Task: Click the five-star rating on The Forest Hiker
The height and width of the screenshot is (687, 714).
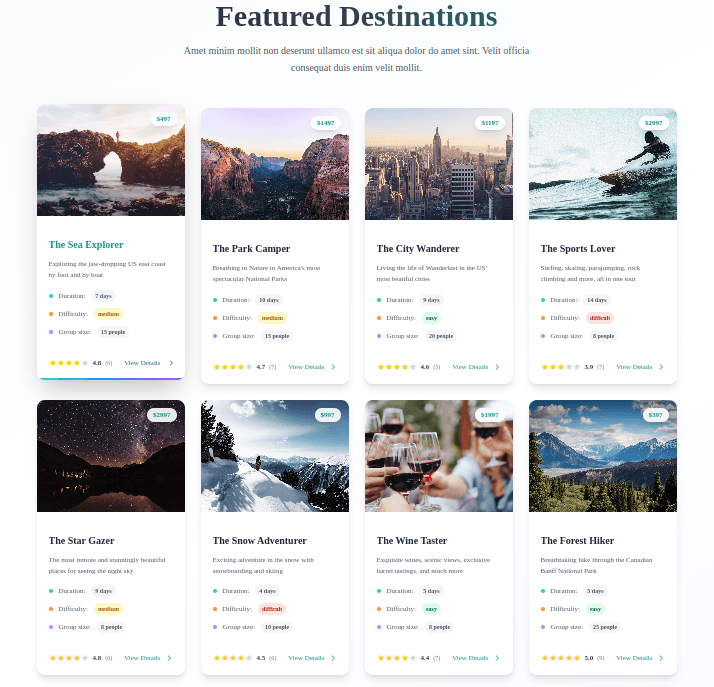Action: click(x=561, y=658)
